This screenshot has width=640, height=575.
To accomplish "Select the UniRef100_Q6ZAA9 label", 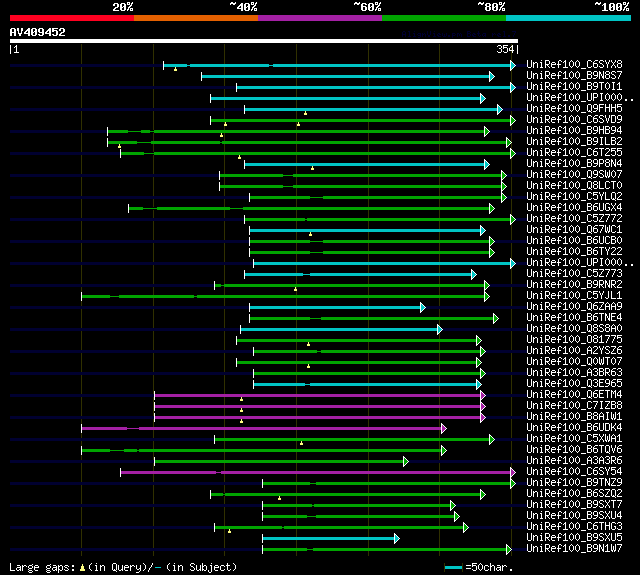I will point(574,307).
